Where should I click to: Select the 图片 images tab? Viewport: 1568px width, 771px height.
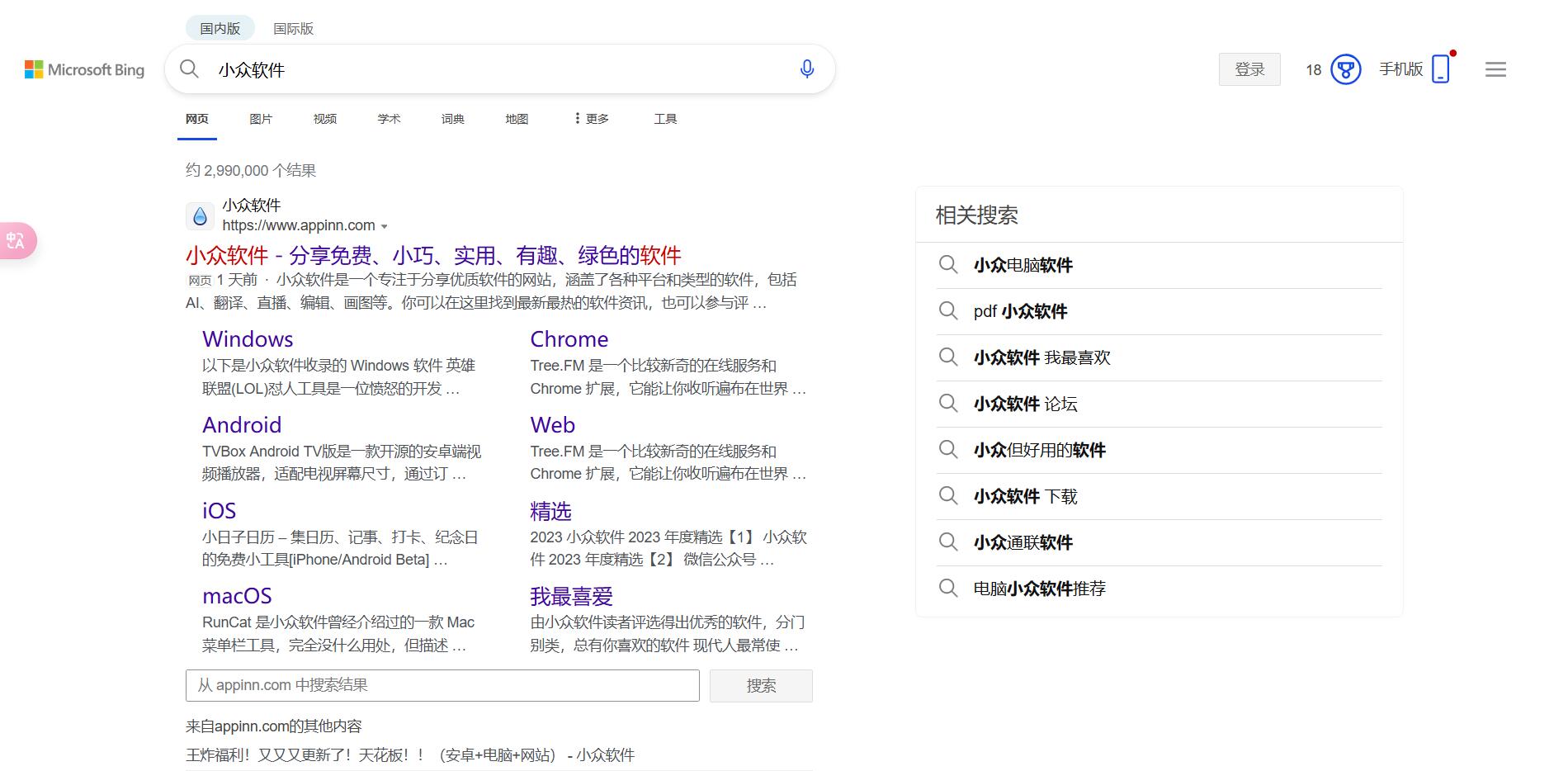pyautogui.click(x=261, y=119)
